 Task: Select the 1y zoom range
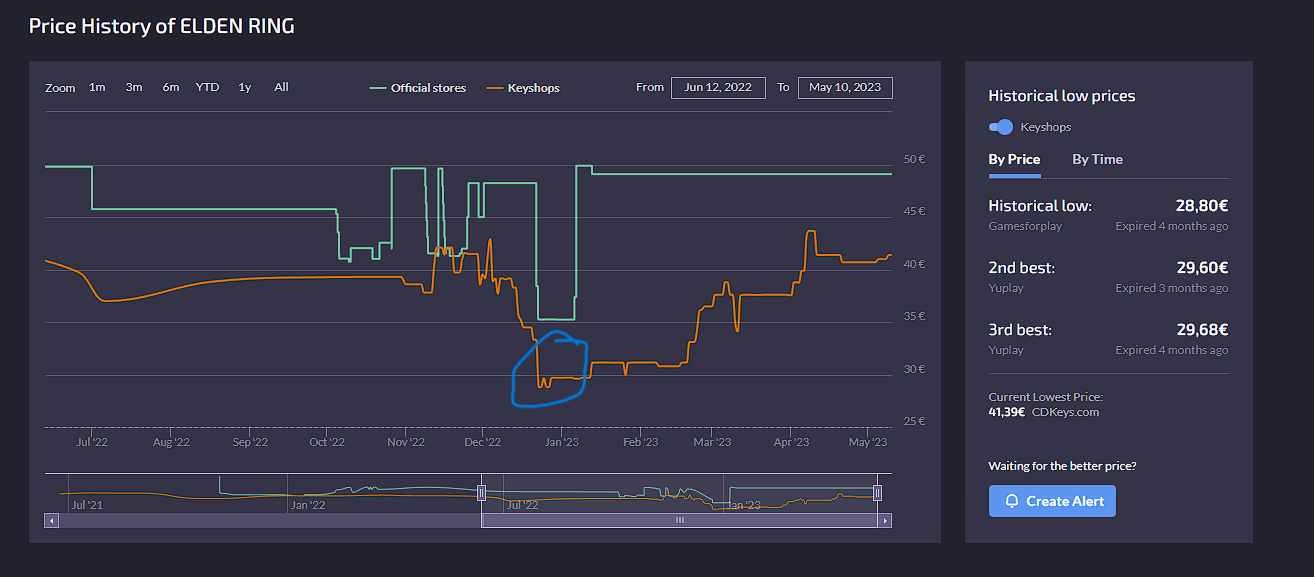pos(244,87)
